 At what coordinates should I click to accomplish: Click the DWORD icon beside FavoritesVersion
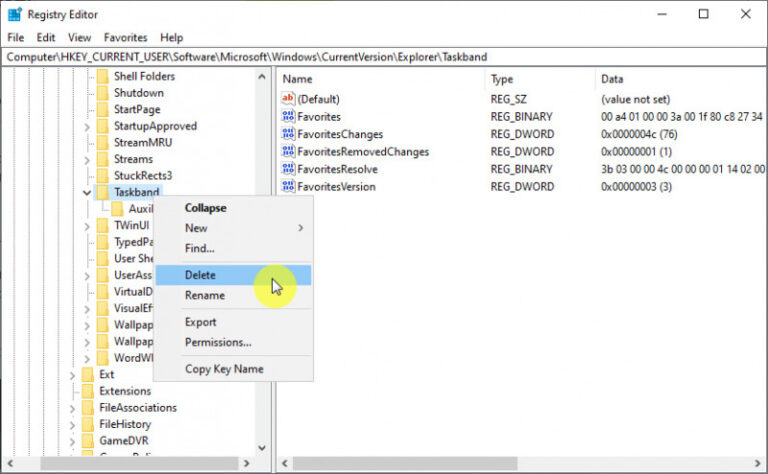click(x=289, y=187)
